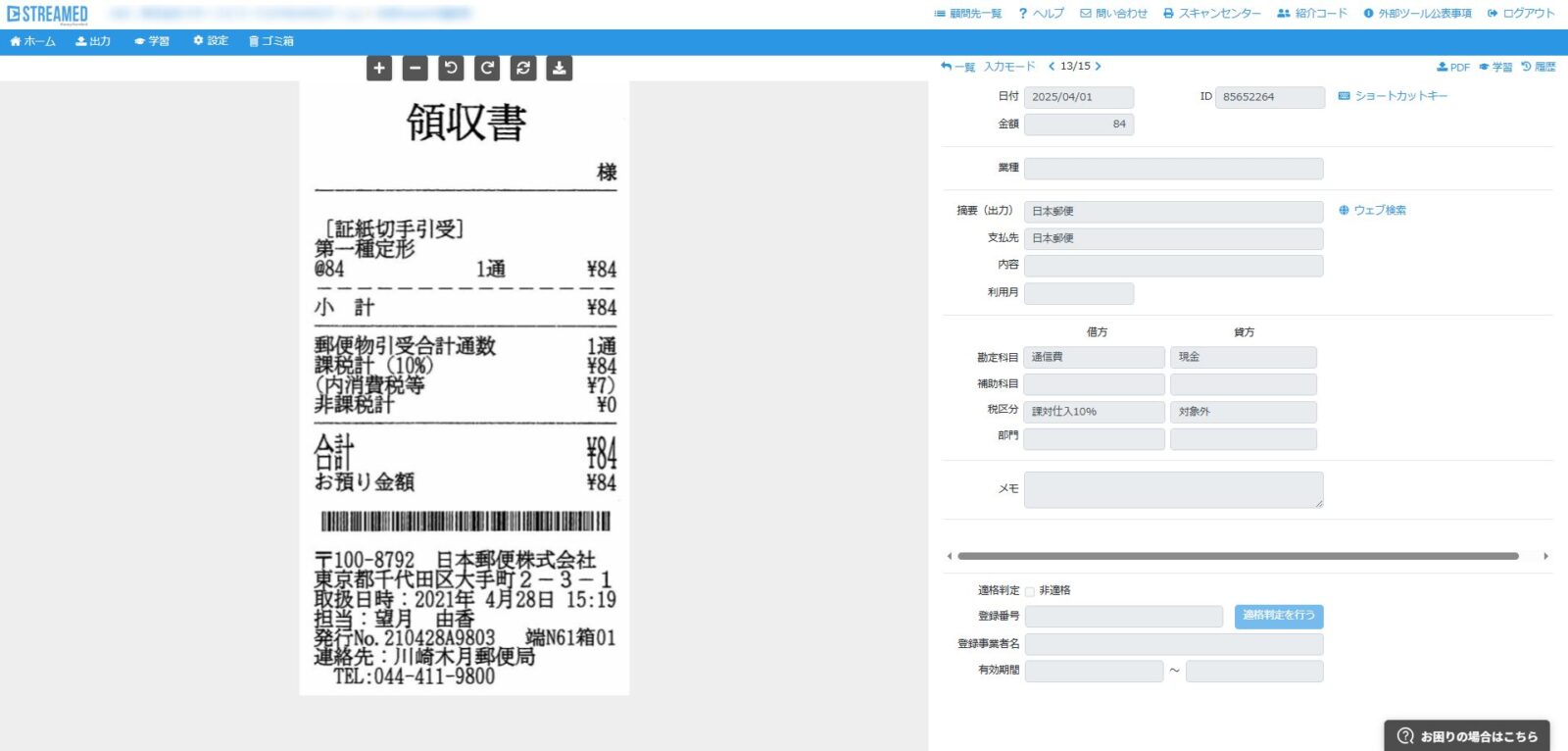Reset the receipt image view
This screenshot has height=751, width=1568.
(x=523, y=68)
